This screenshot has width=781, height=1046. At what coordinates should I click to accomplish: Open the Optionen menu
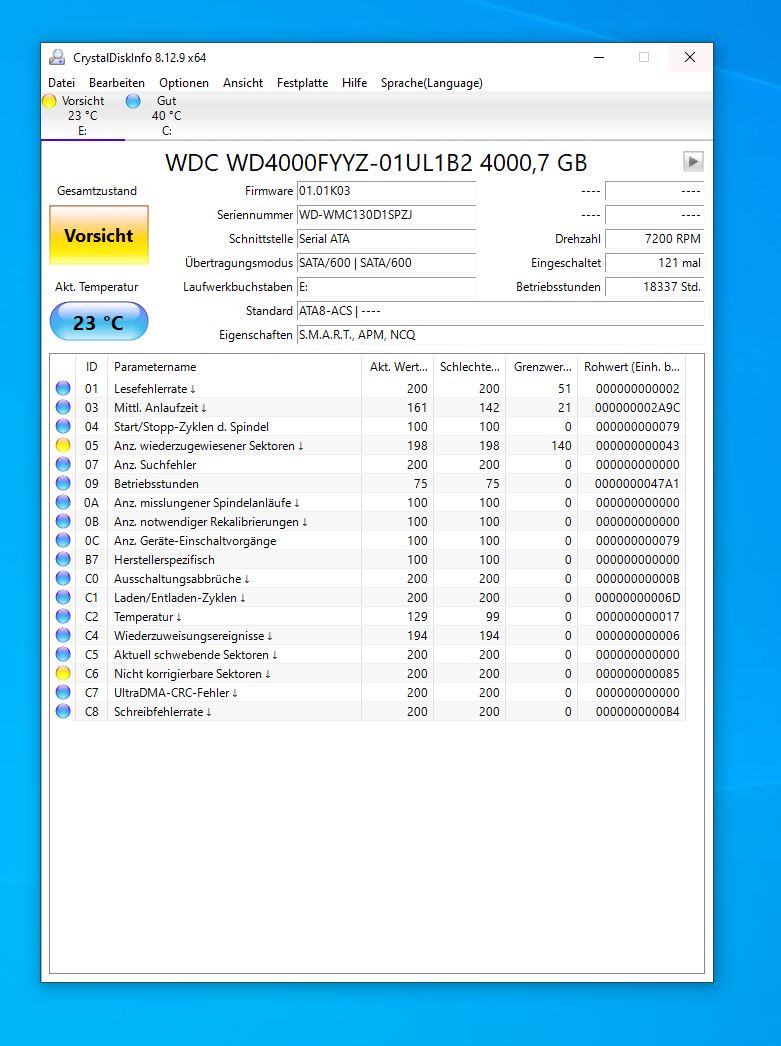pos(183,83)
